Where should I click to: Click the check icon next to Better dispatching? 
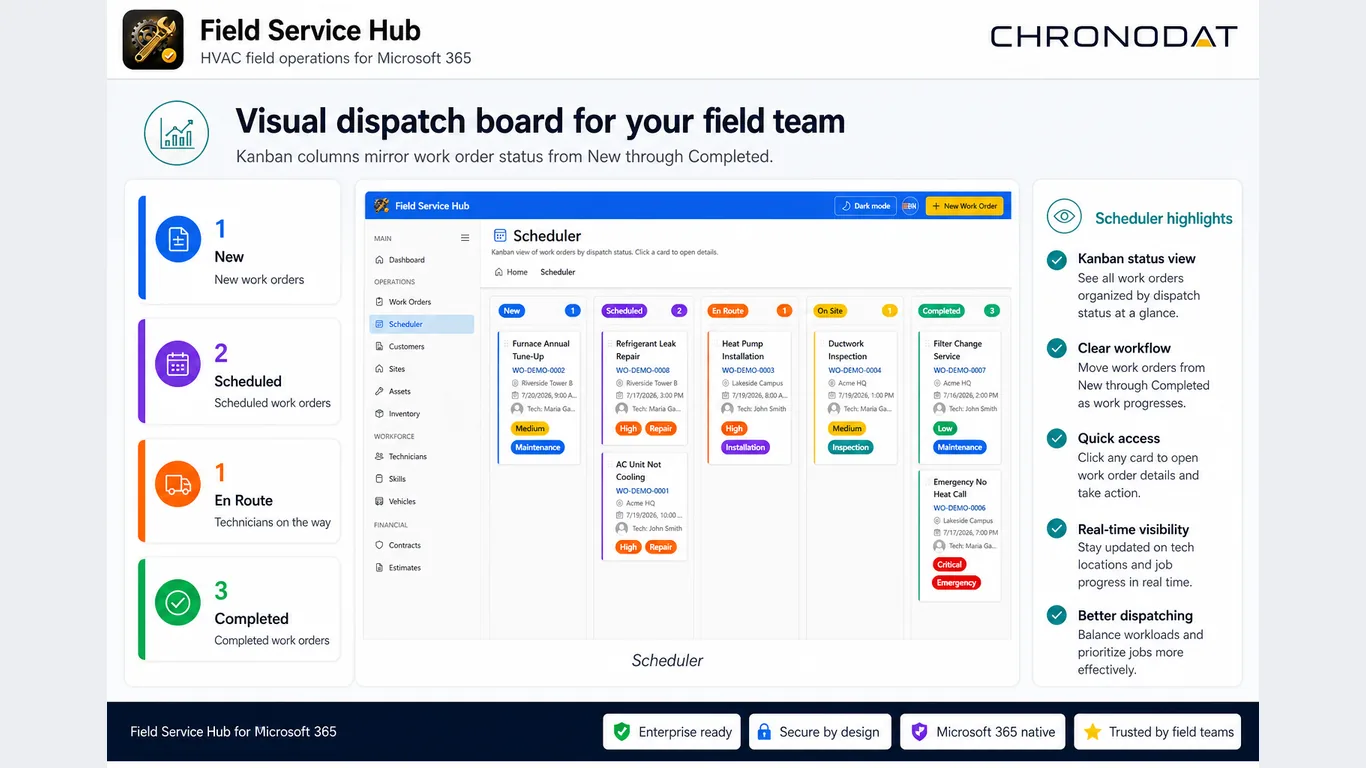pos(1056,615)
